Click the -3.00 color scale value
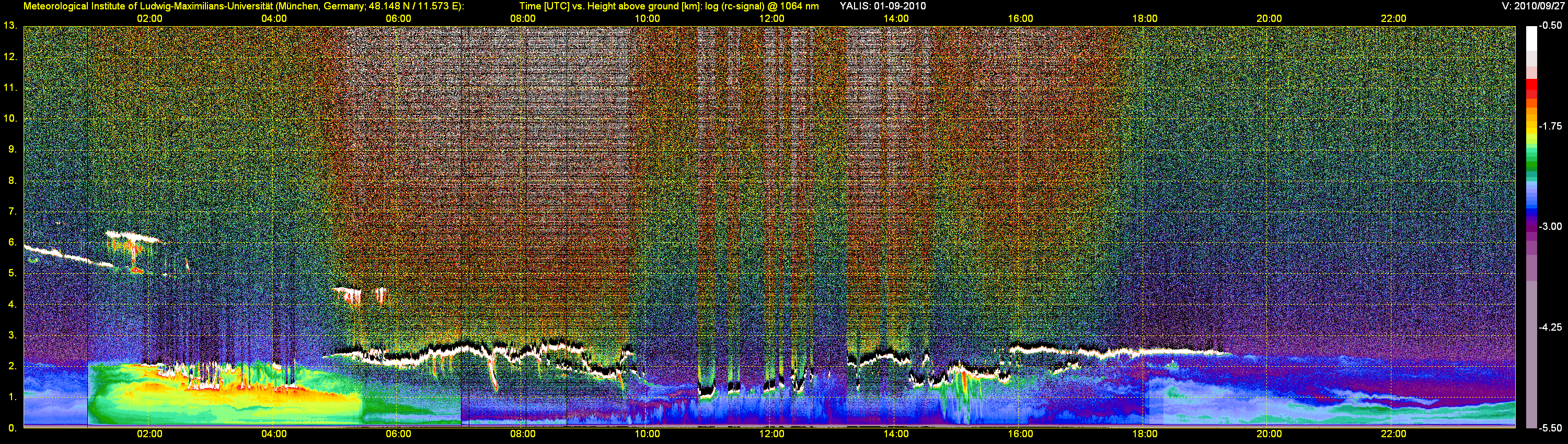Viewport: 1568px width, 444px height. [1550, 226]
